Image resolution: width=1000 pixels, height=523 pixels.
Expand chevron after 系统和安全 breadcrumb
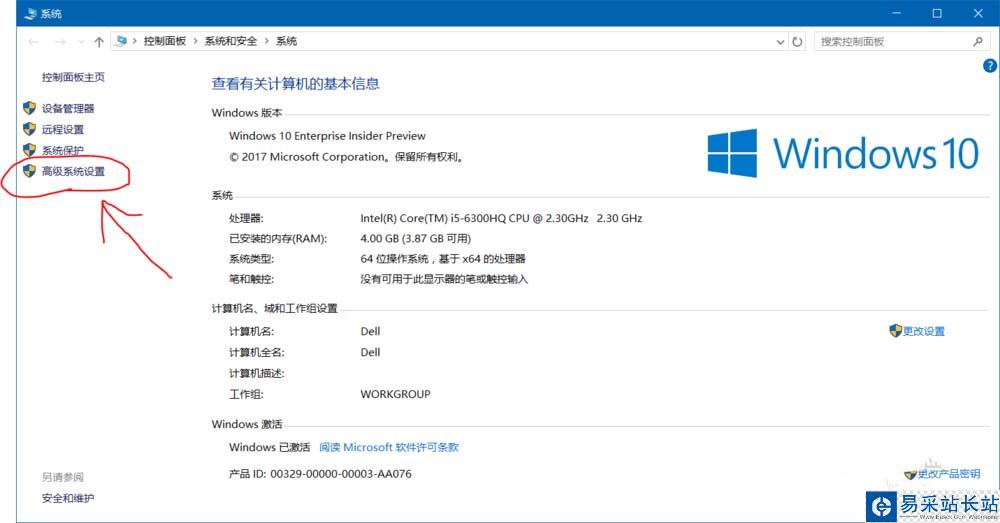coord(267,41)
